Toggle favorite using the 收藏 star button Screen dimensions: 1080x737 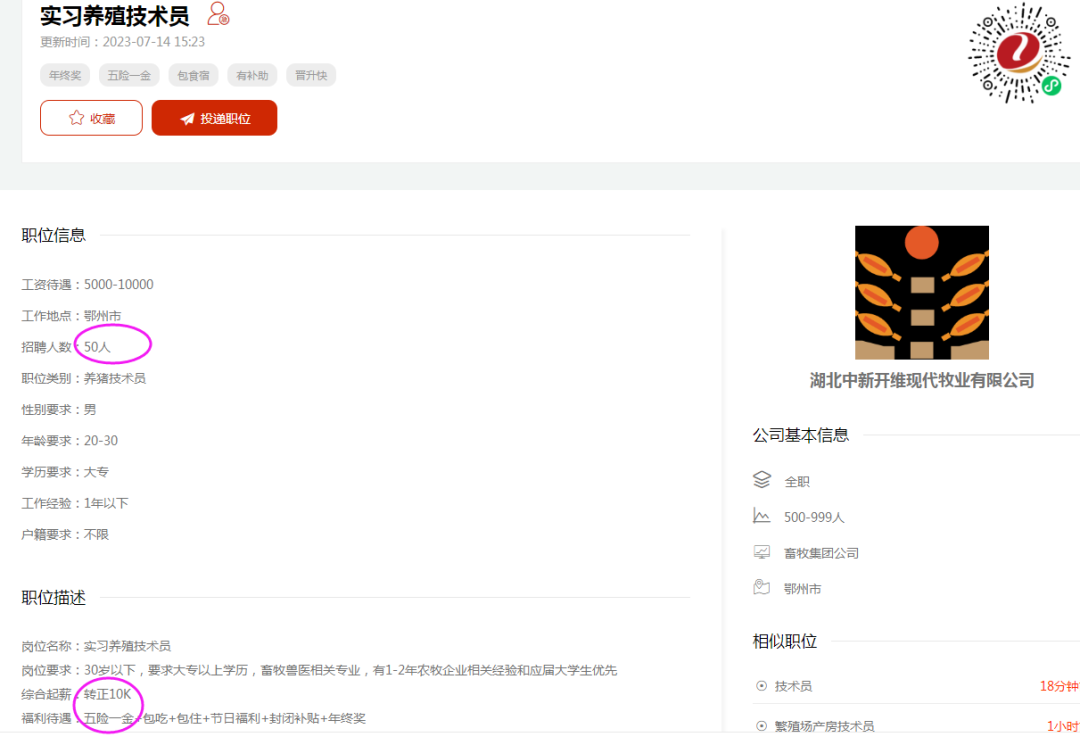click(x=91, y=118)
